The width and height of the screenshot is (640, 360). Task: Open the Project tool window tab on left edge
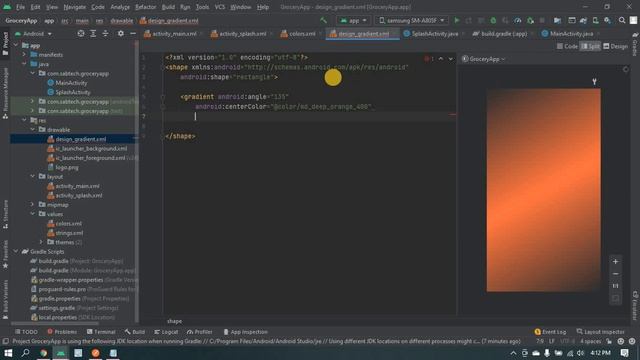tap(5, 44)
